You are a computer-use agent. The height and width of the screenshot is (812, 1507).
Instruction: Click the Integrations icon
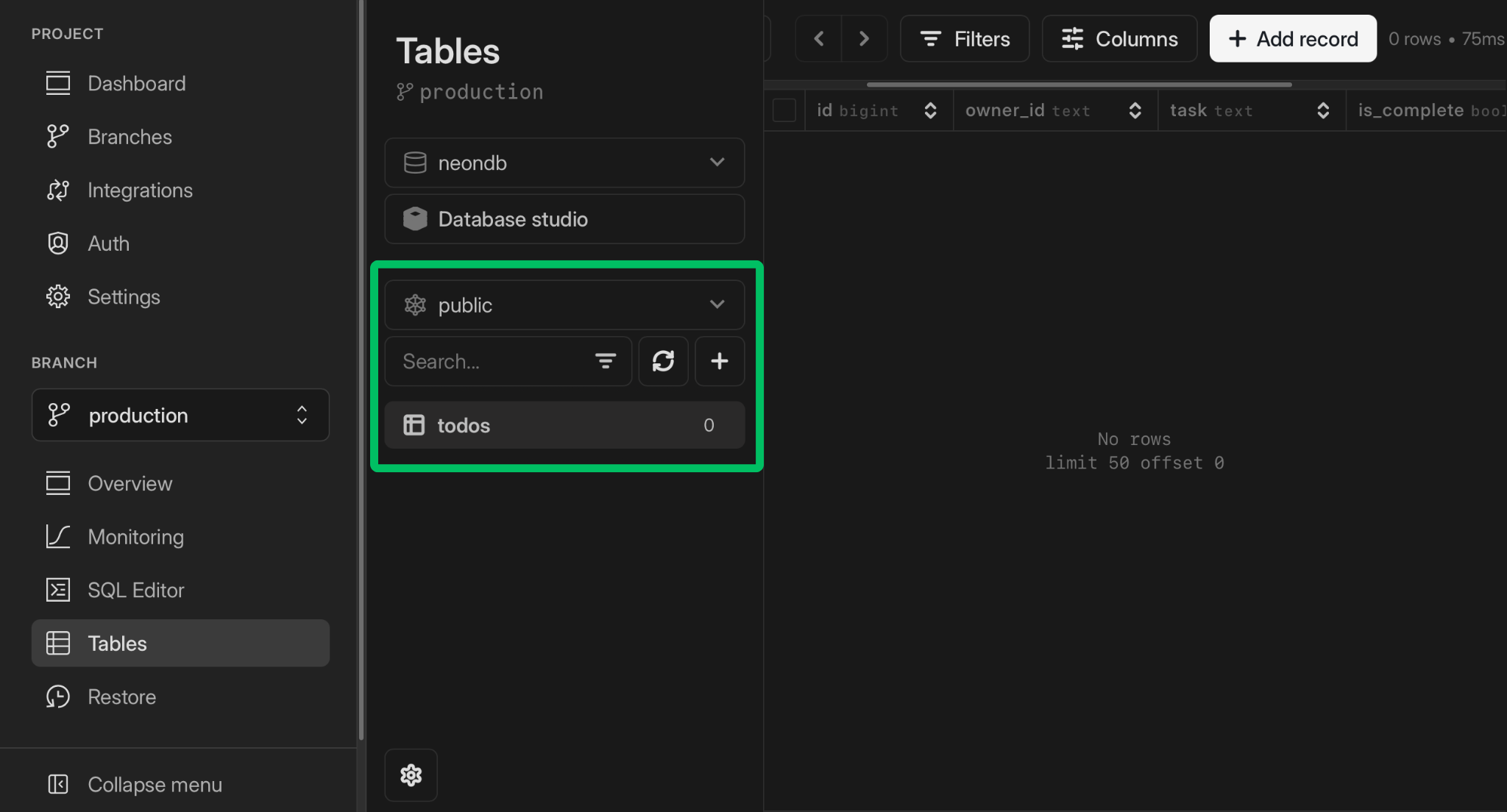58,190
